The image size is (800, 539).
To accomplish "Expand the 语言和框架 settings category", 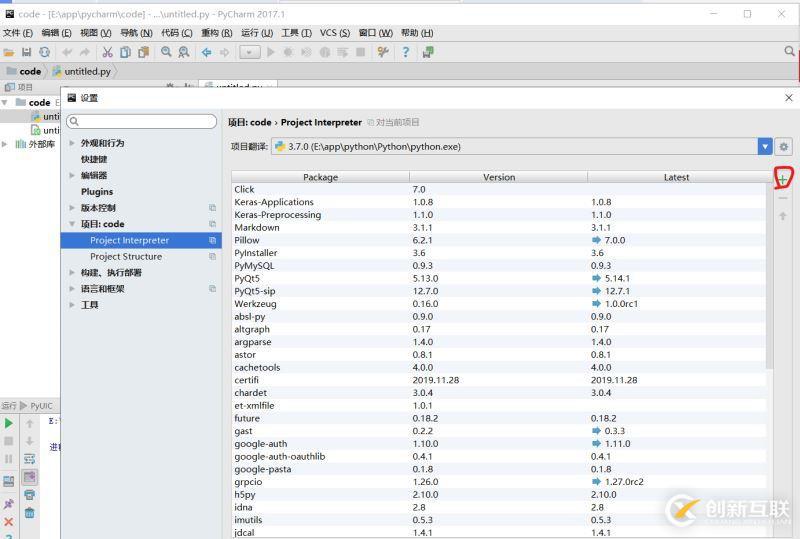I will point(72,289).
